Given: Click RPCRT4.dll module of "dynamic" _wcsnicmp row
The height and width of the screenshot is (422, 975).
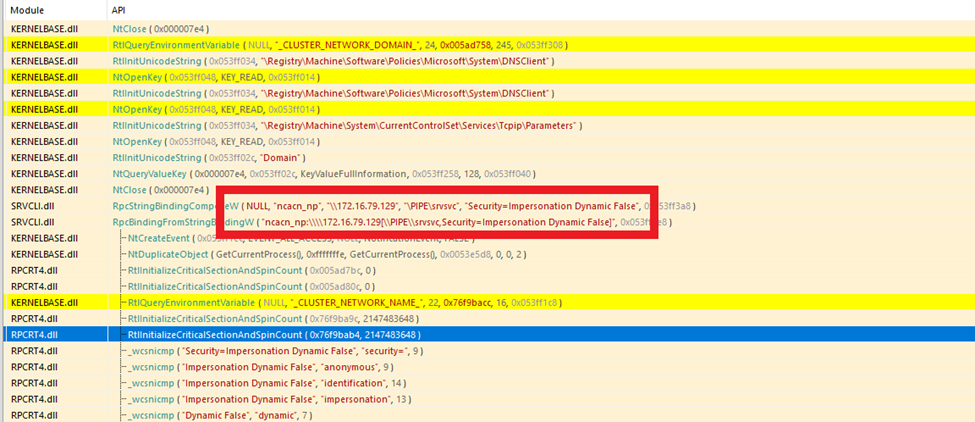Looking at the screenshot, I should 32,415.
